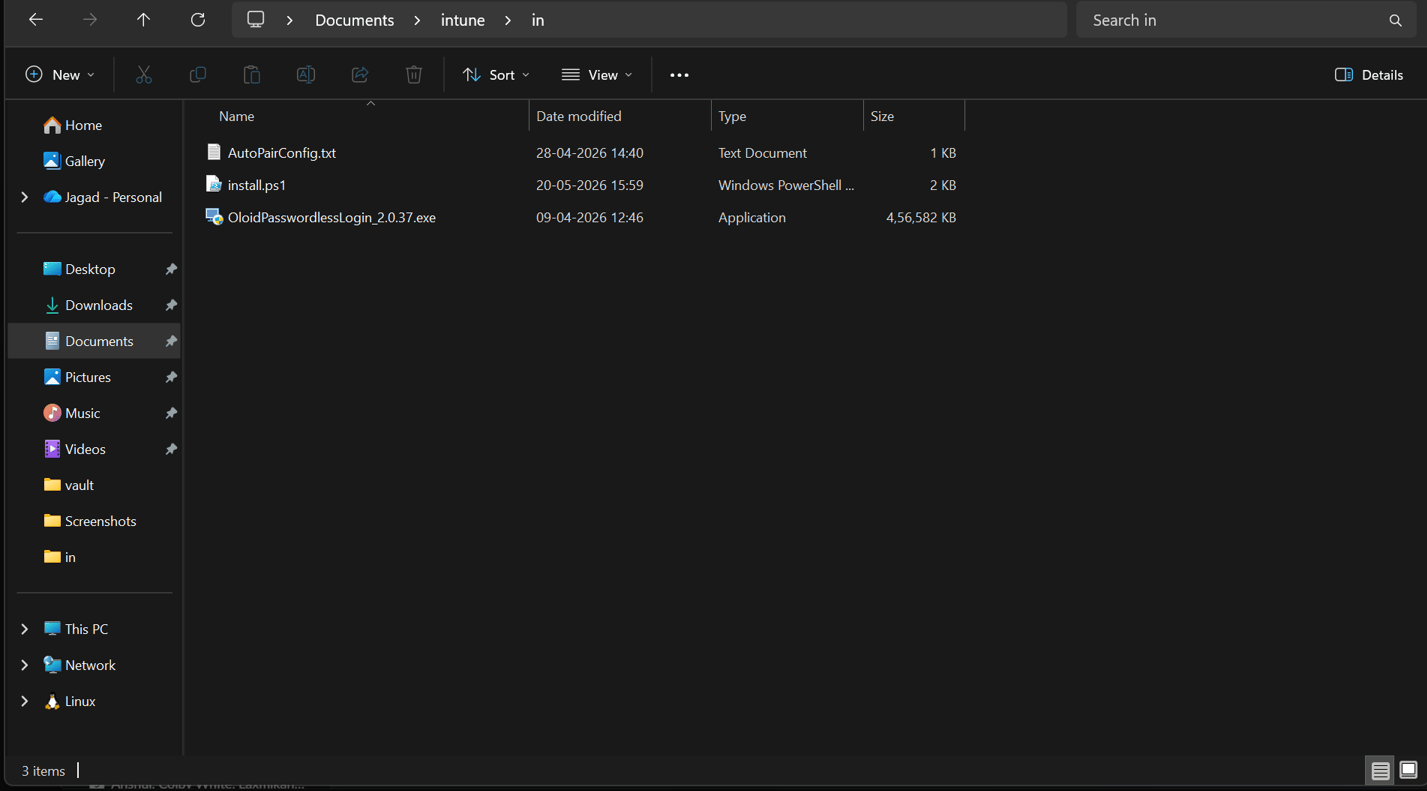
Task: Click chevron after Documents in address bar
Action: (x=417, y=20)
